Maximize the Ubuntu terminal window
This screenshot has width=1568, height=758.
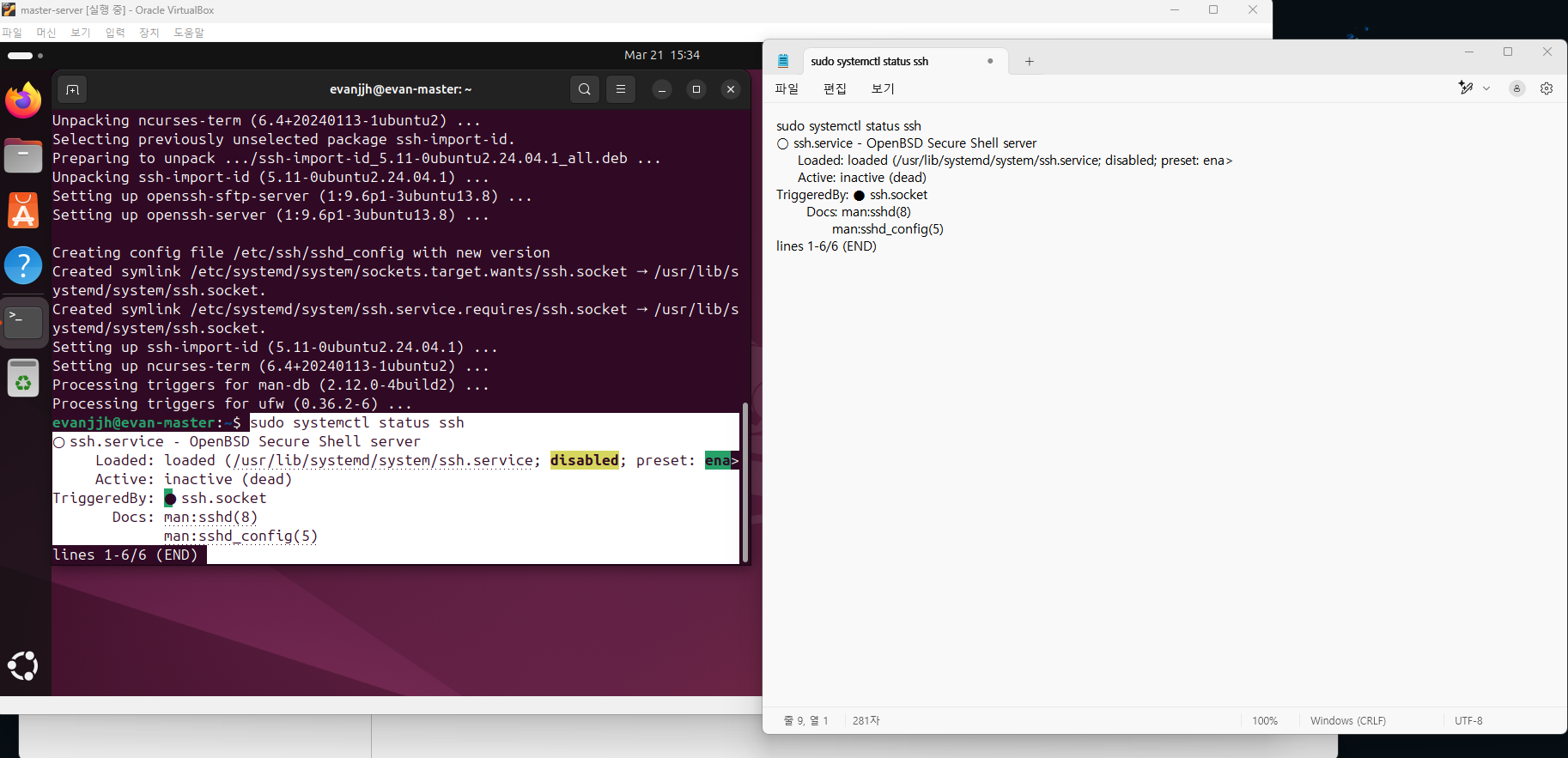click(x=696, y=89)
